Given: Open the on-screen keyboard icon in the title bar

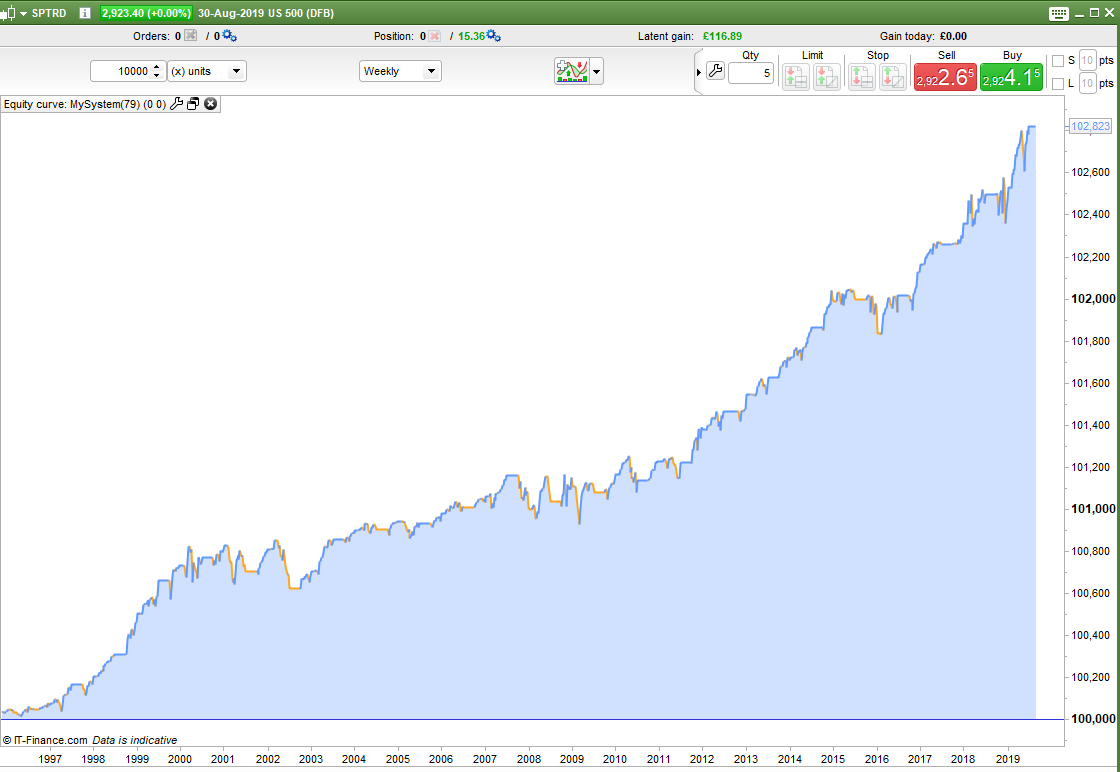Looking at the screenshot, I should pyautogui.click(x=1059, y=14).
